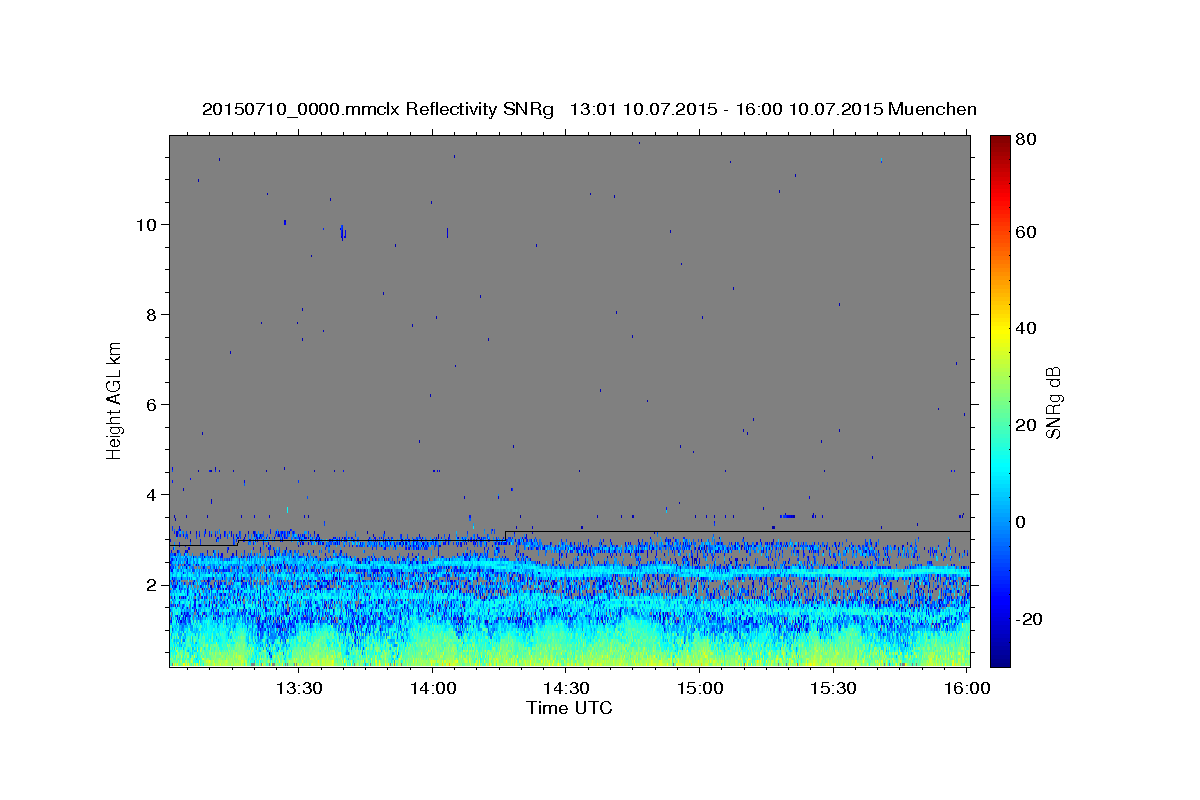Click the 14:30 time tick label
Image resolution: width=1200 pixels, height=800 pixels.
click(566, 688)
